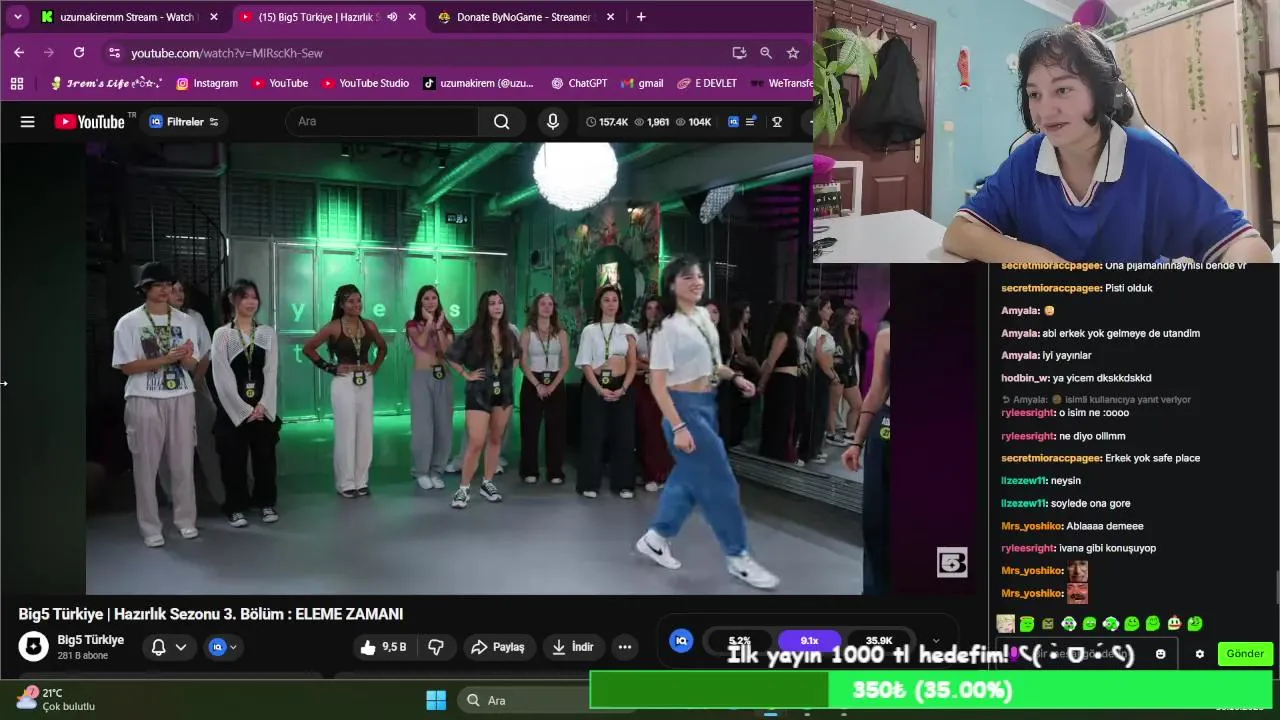Click the 104K views stat in header
The image size is (1280, 720).
[693, 122]
